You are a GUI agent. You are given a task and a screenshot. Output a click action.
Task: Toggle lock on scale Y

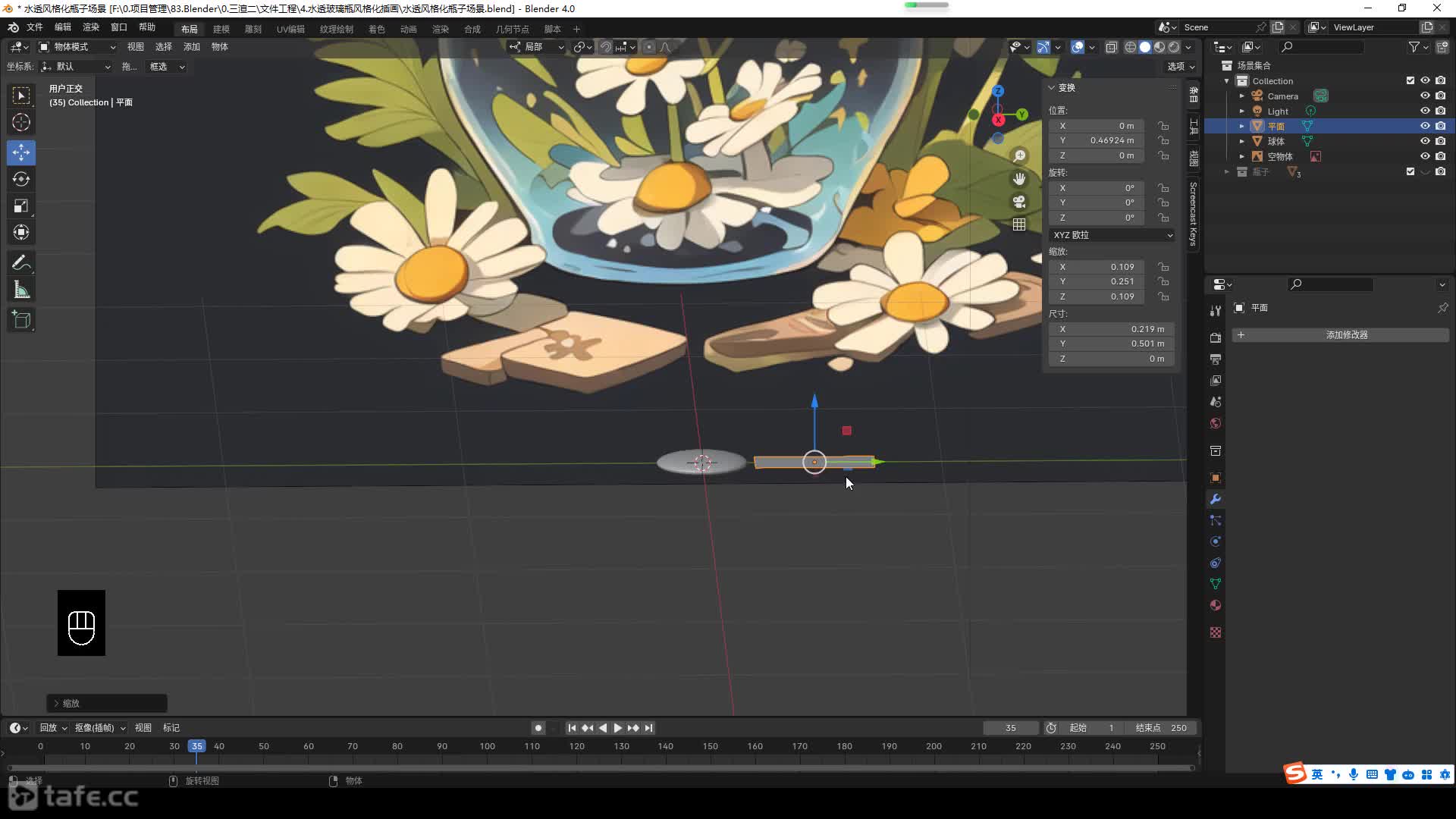(x=1163, y=281)
